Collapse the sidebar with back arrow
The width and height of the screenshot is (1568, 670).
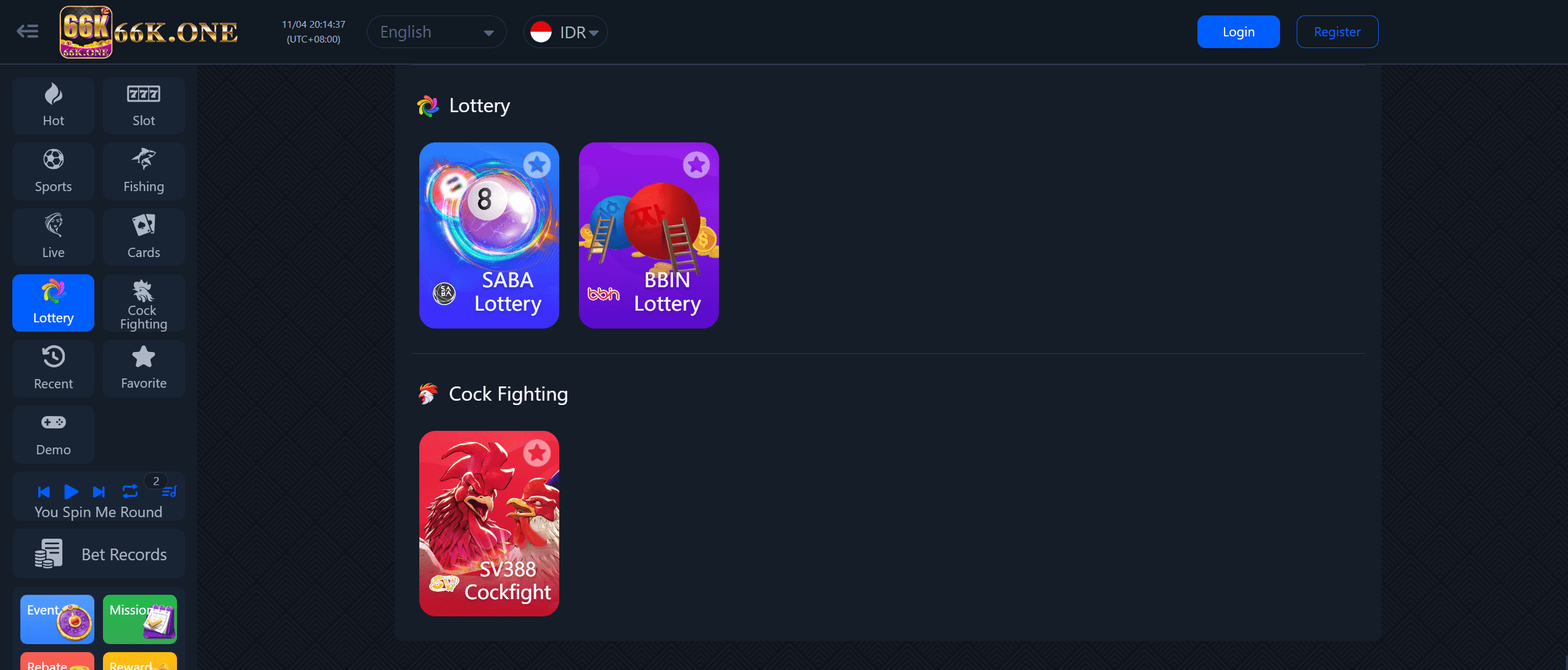coord(27,31)
